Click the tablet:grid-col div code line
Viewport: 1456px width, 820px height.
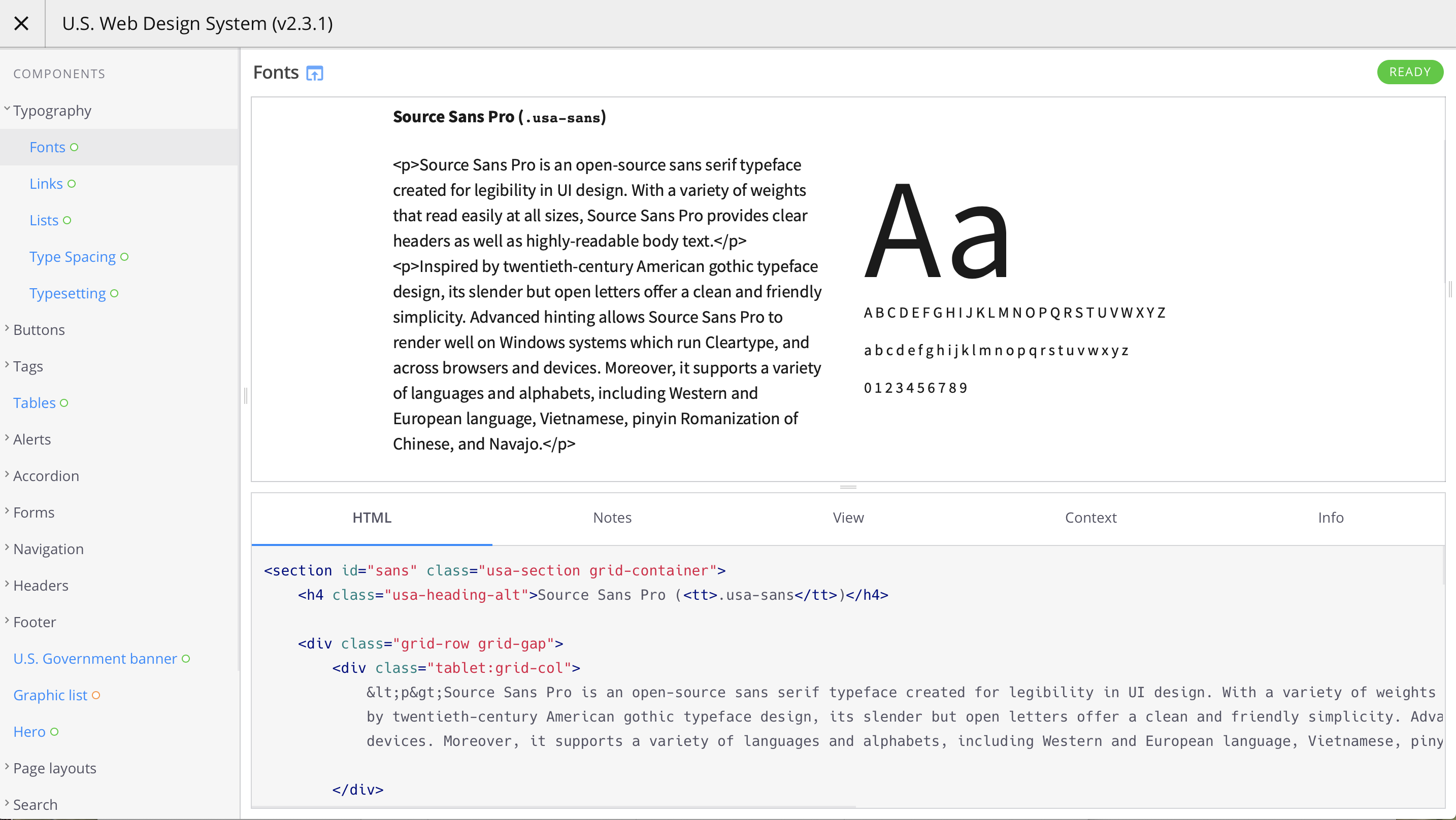(456, 668)
